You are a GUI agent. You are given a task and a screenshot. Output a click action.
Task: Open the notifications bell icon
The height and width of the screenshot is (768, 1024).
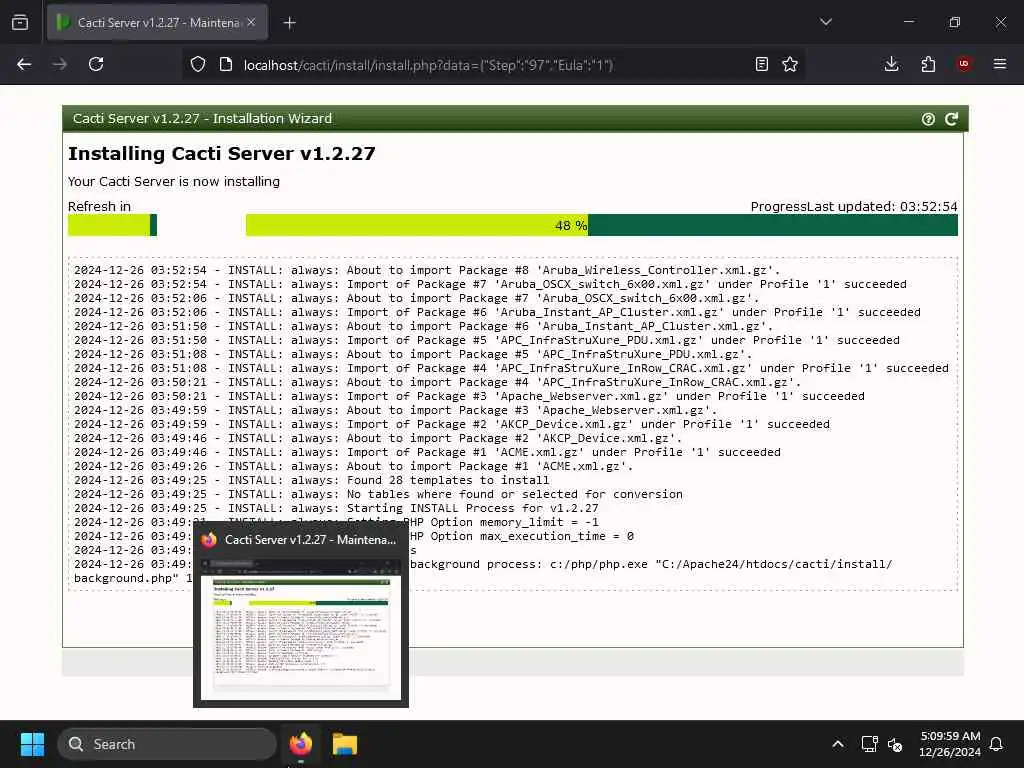(996, 744)
